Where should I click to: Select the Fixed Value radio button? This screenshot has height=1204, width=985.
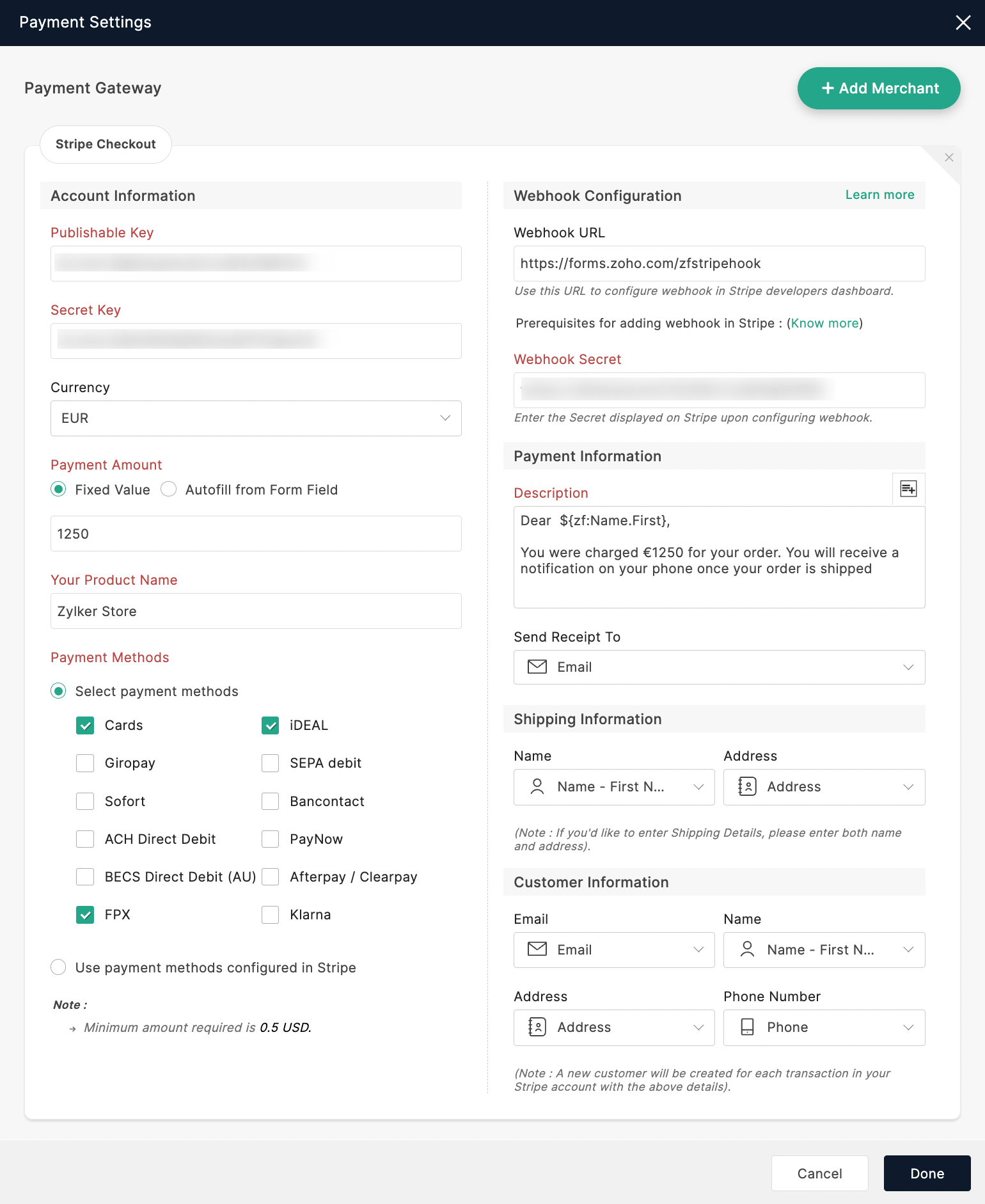58,489
